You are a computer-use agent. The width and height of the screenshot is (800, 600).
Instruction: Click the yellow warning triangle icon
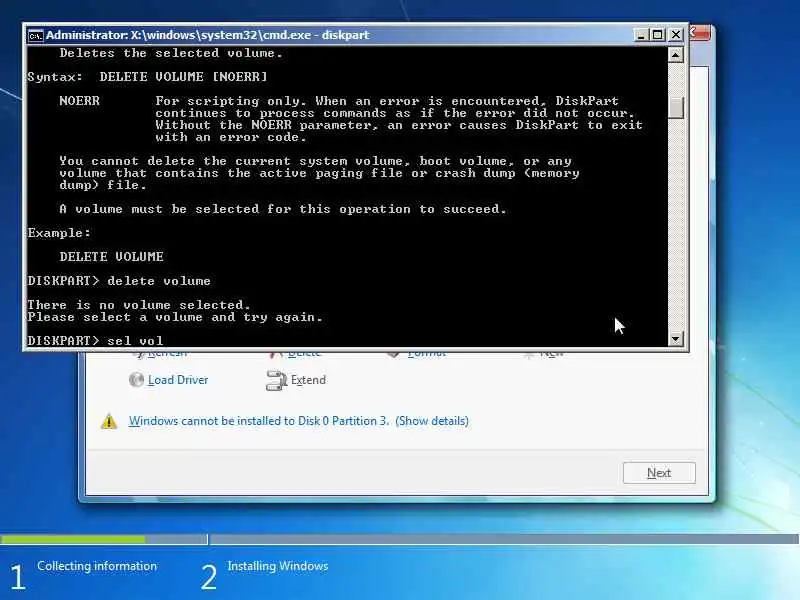(x=109, y=421)
